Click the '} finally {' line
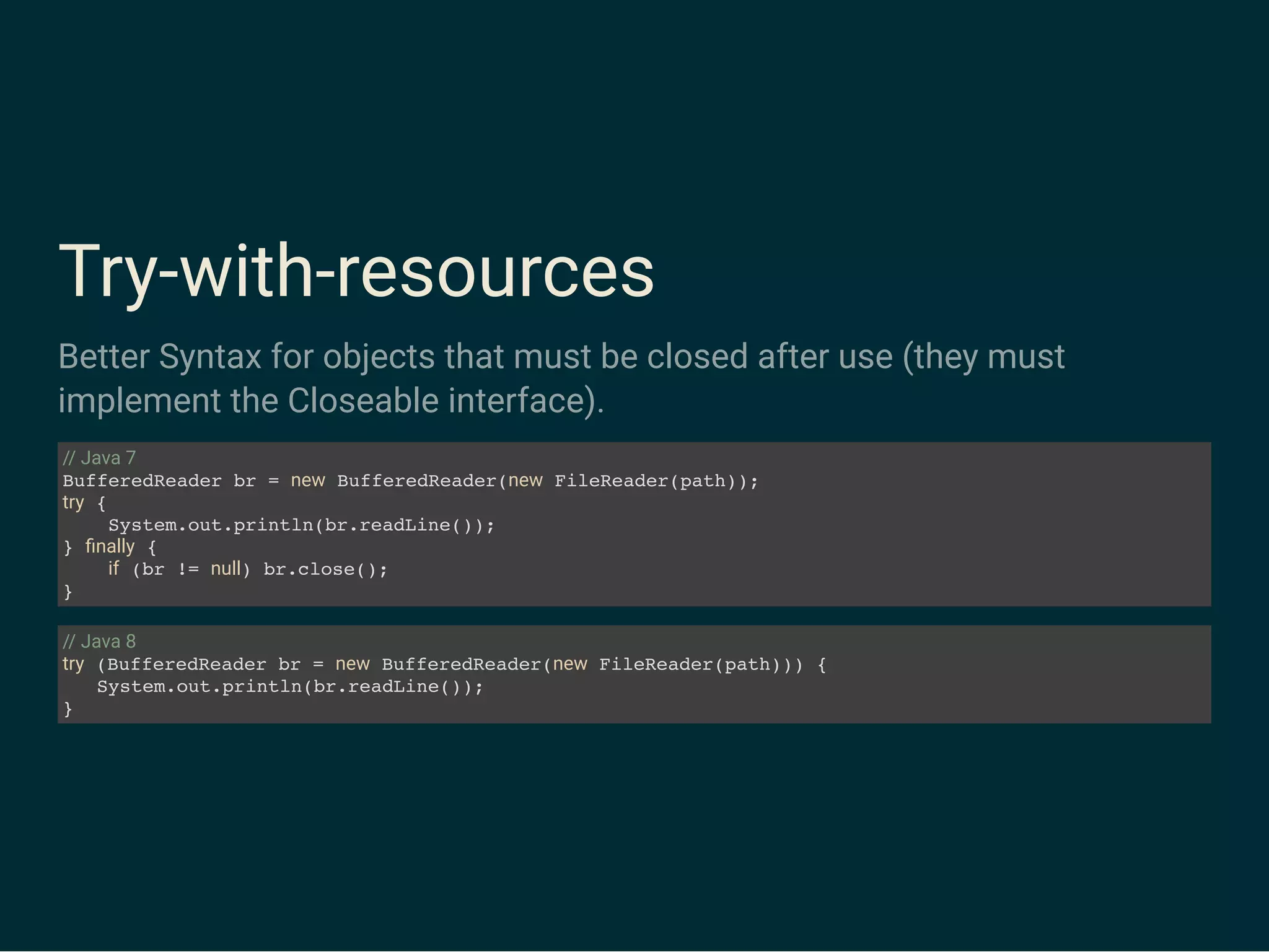 coord(110,547)
